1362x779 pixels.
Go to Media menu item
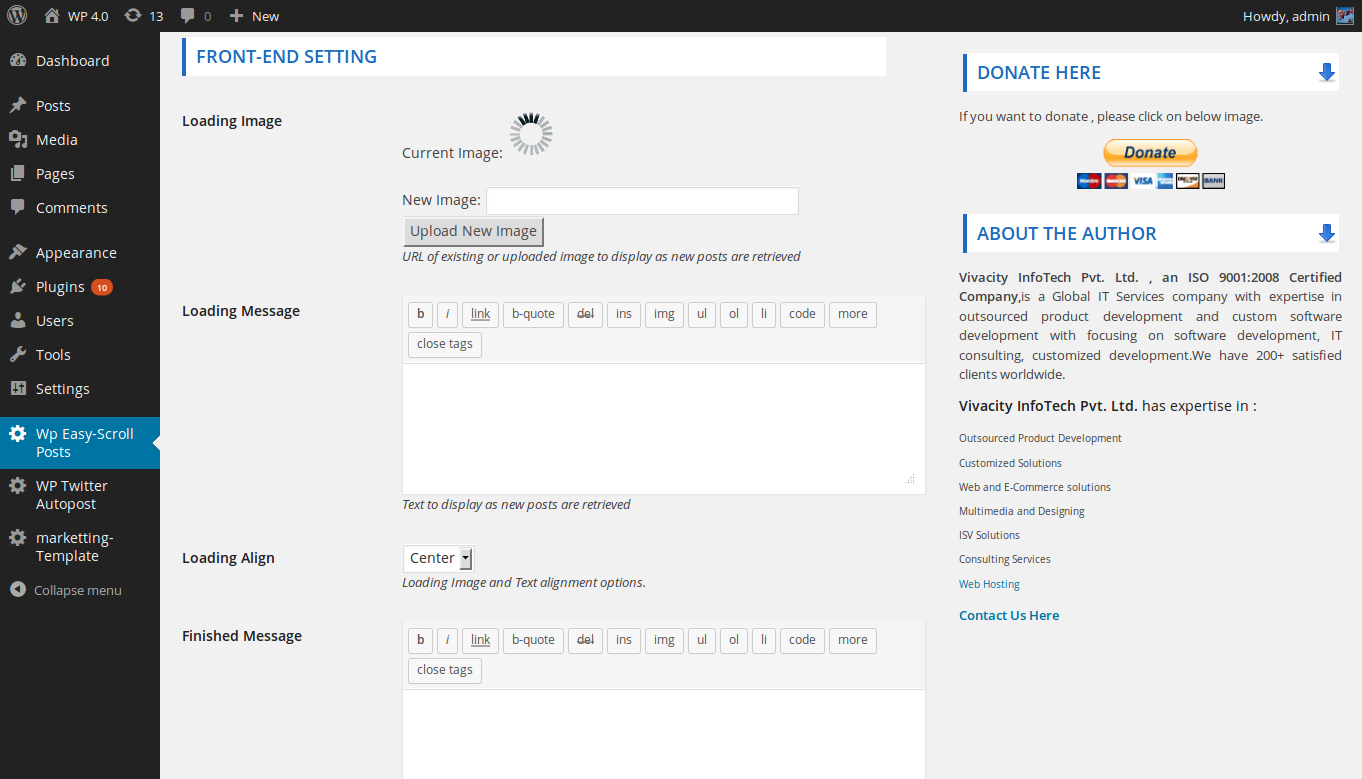coord(80,140)
